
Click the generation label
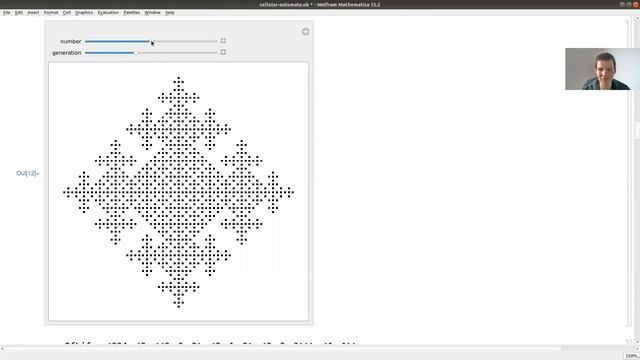[67, 53]
